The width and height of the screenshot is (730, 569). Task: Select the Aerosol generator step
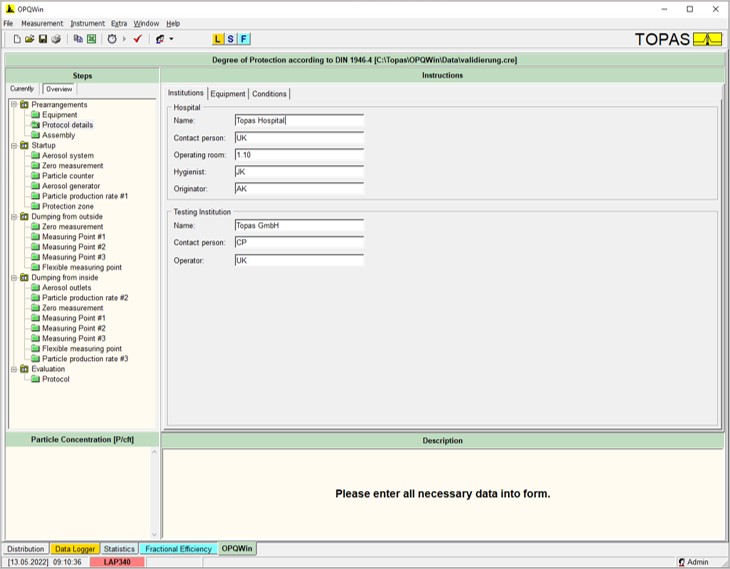click(71, 186)
